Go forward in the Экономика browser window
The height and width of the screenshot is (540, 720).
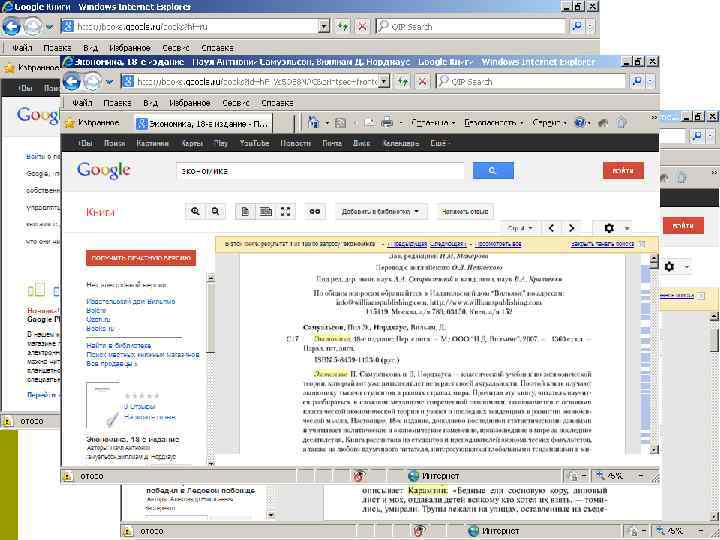[x=92, y=81]
